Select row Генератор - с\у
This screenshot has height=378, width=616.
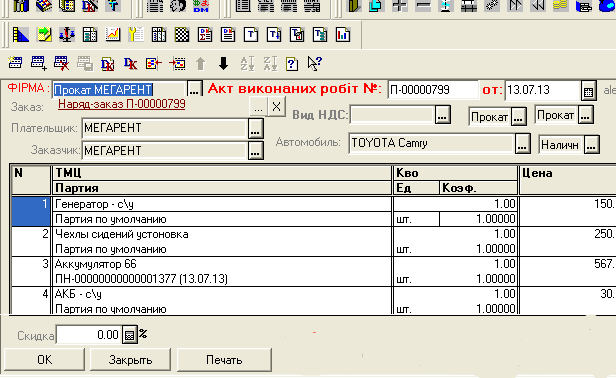pos(222,204)
